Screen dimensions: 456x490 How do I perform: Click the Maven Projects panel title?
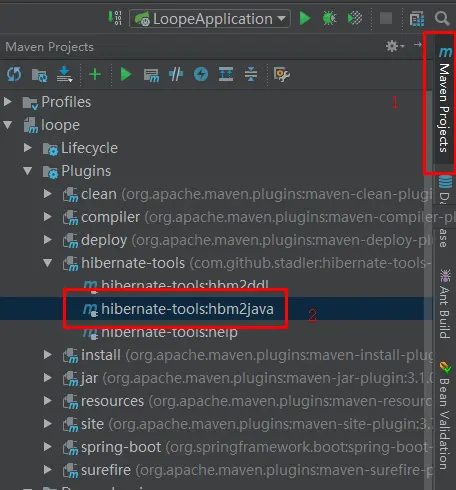(49, 47)
